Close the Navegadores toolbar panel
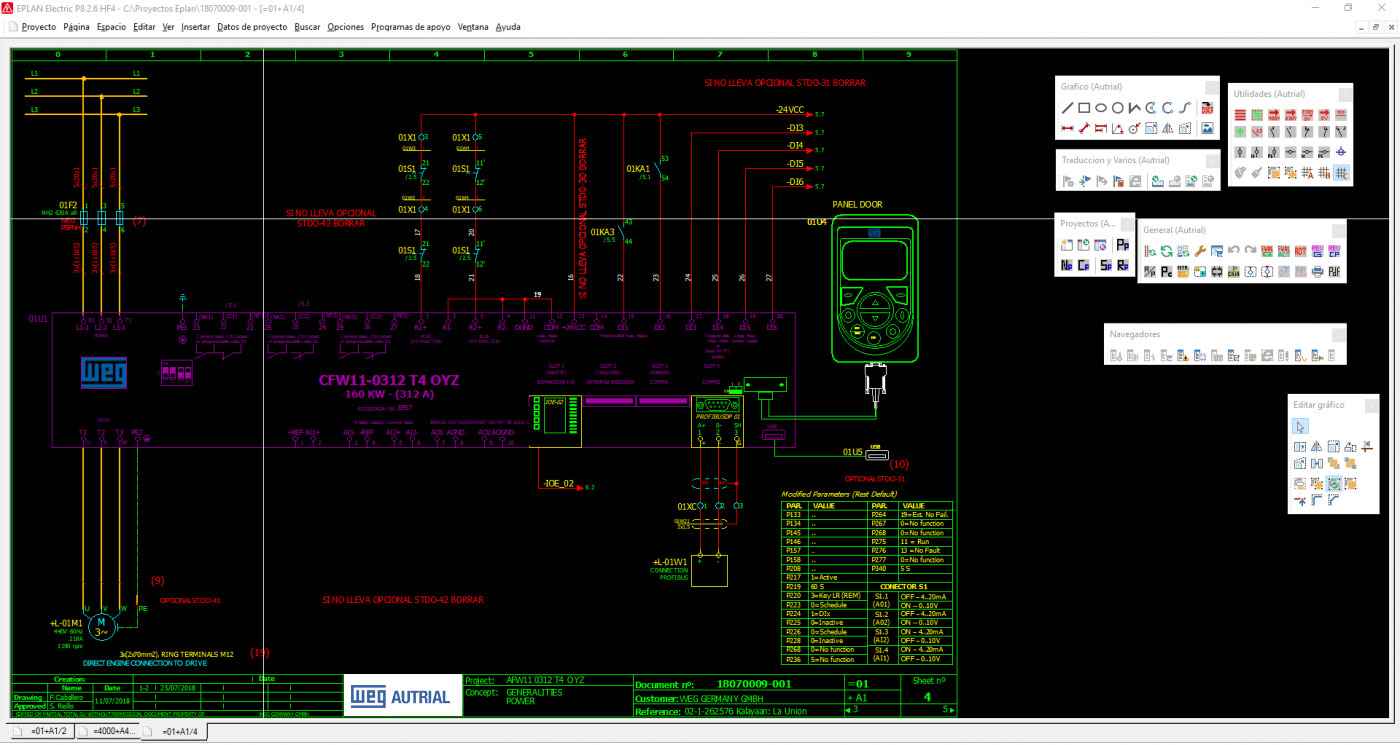Screen dimensions: 1400x745 point(1339,334)
